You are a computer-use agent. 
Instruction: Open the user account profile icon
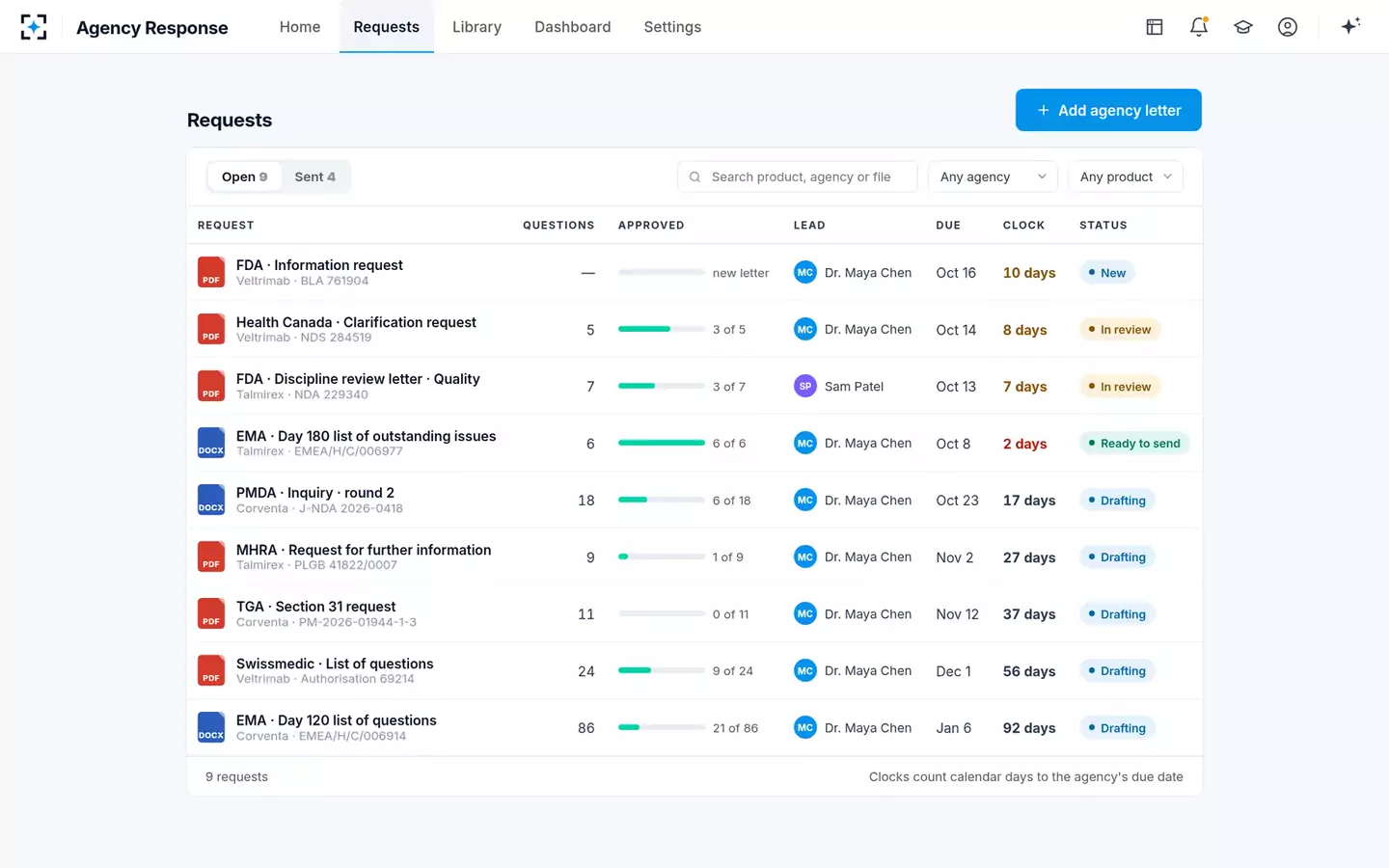pos(1288,27)
